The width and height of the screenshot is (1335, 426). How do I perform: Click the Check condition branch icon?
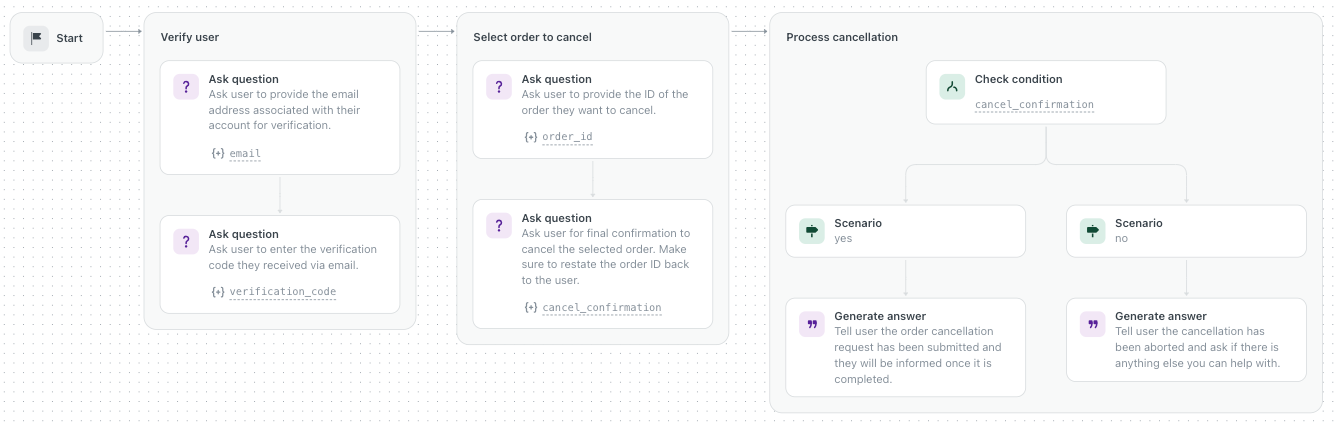tap(952, 87)
